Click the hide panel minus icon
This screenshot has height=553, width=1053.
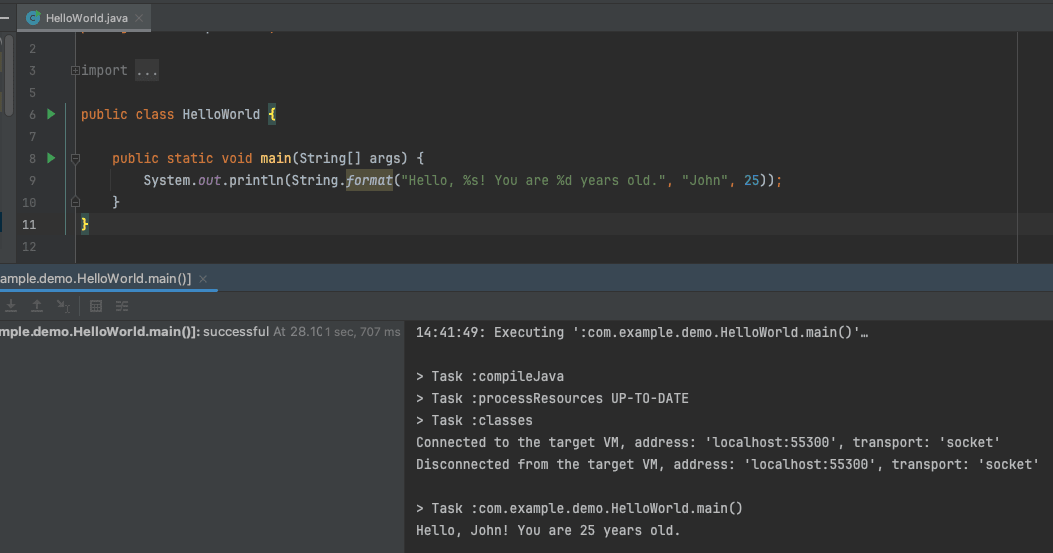(x=4, y=18)
